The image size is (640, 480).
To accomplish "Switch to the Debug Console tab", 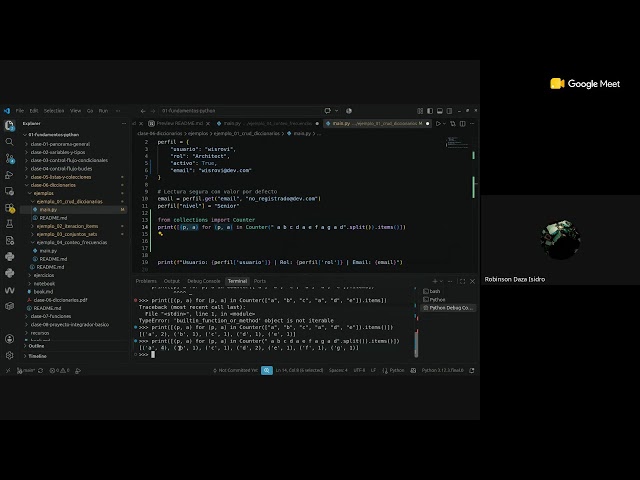I will pos(204,281).
